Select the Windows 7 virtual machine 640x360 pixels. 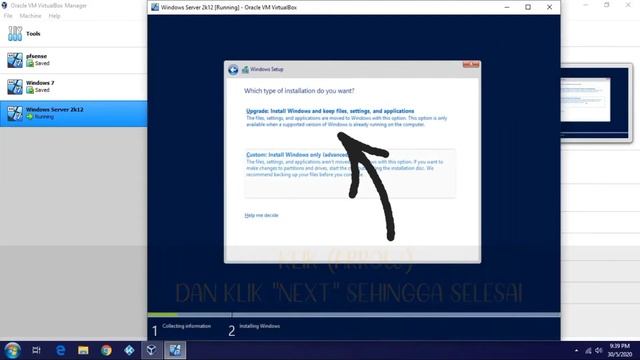tap(73, 87)
